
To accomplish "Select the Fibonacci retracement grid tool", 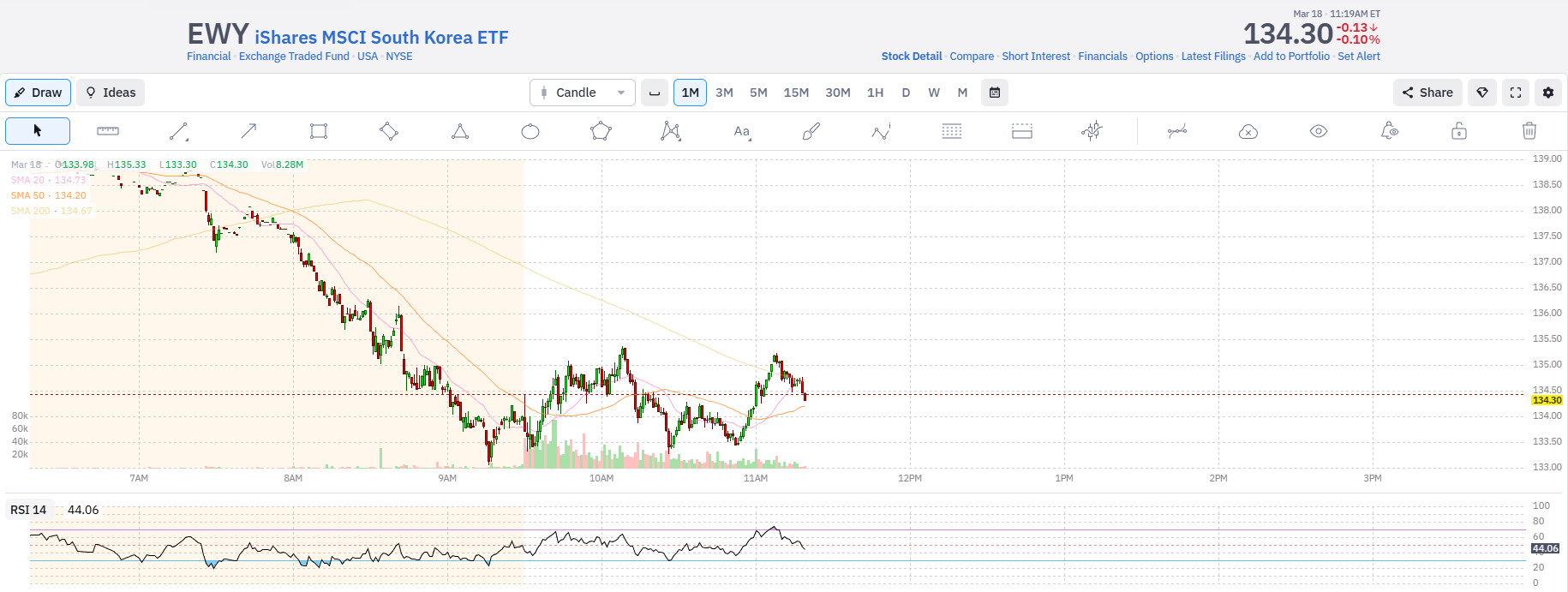I will pos(952,131).
